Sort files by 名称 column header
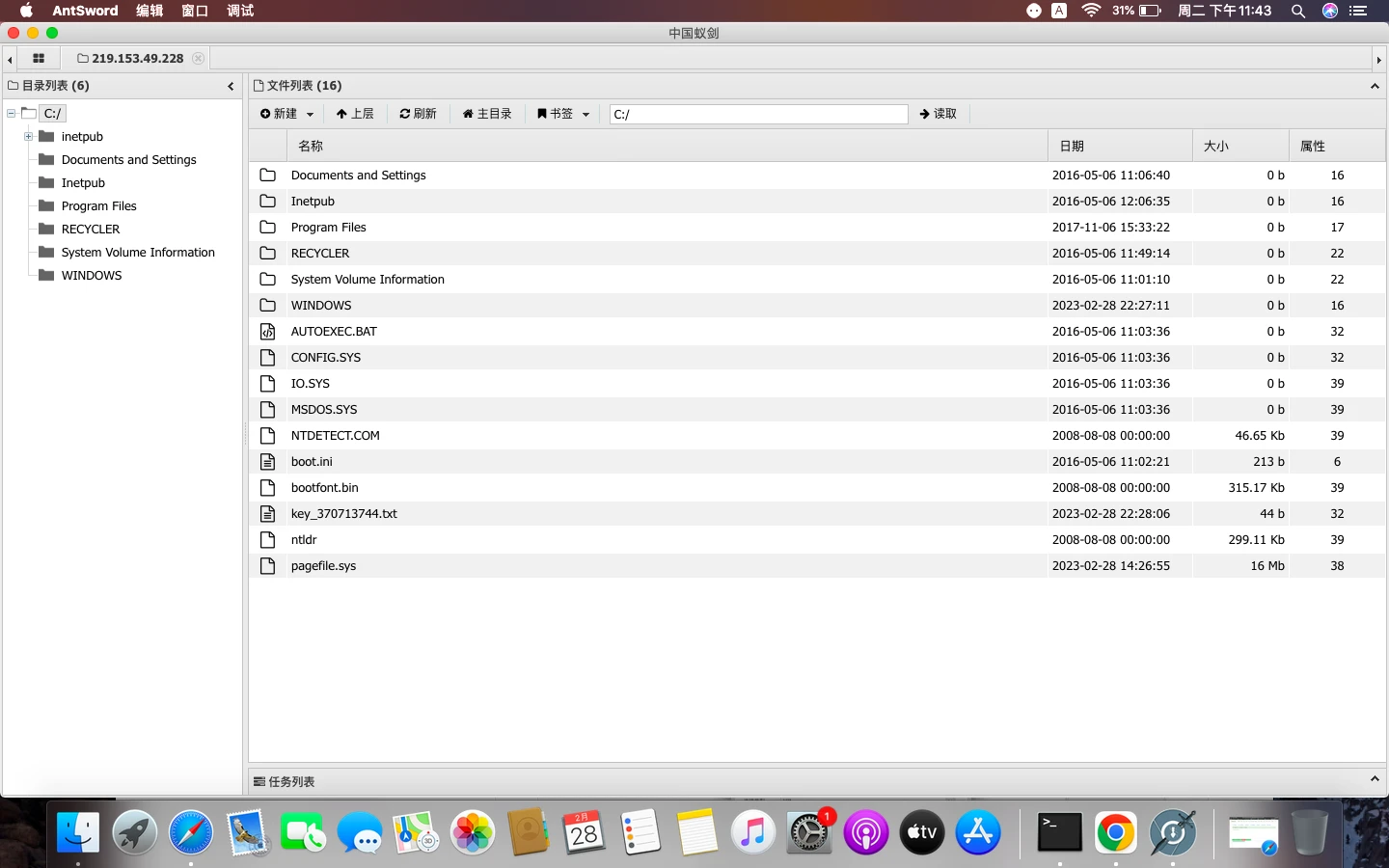The width and height of the screenshot is (1389, 868). tap(667, 146)
